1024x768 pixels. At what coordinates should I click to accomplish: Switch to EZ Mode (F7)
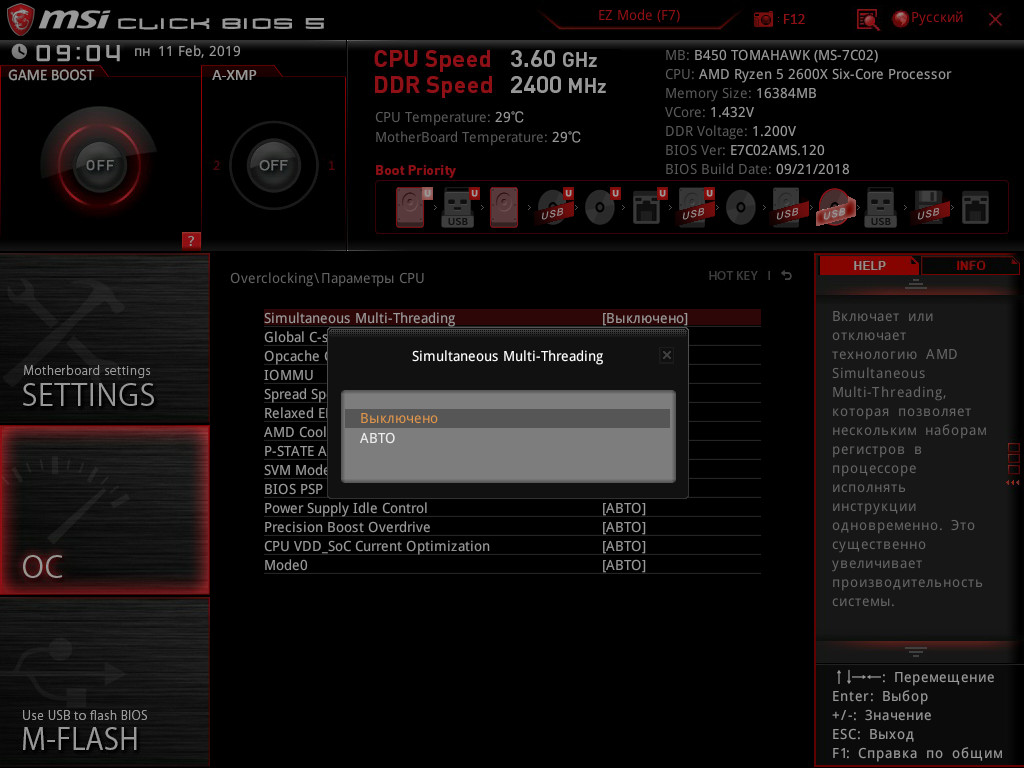click(x=639, y=16)
